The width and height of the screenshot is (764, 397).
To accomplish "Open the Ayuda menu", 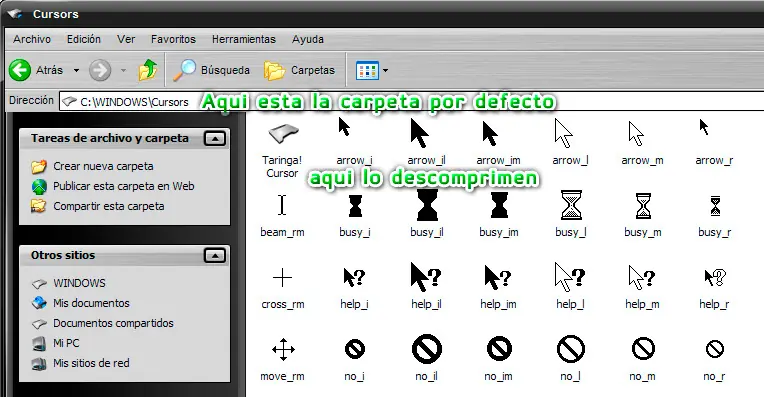I will [308, 39].
